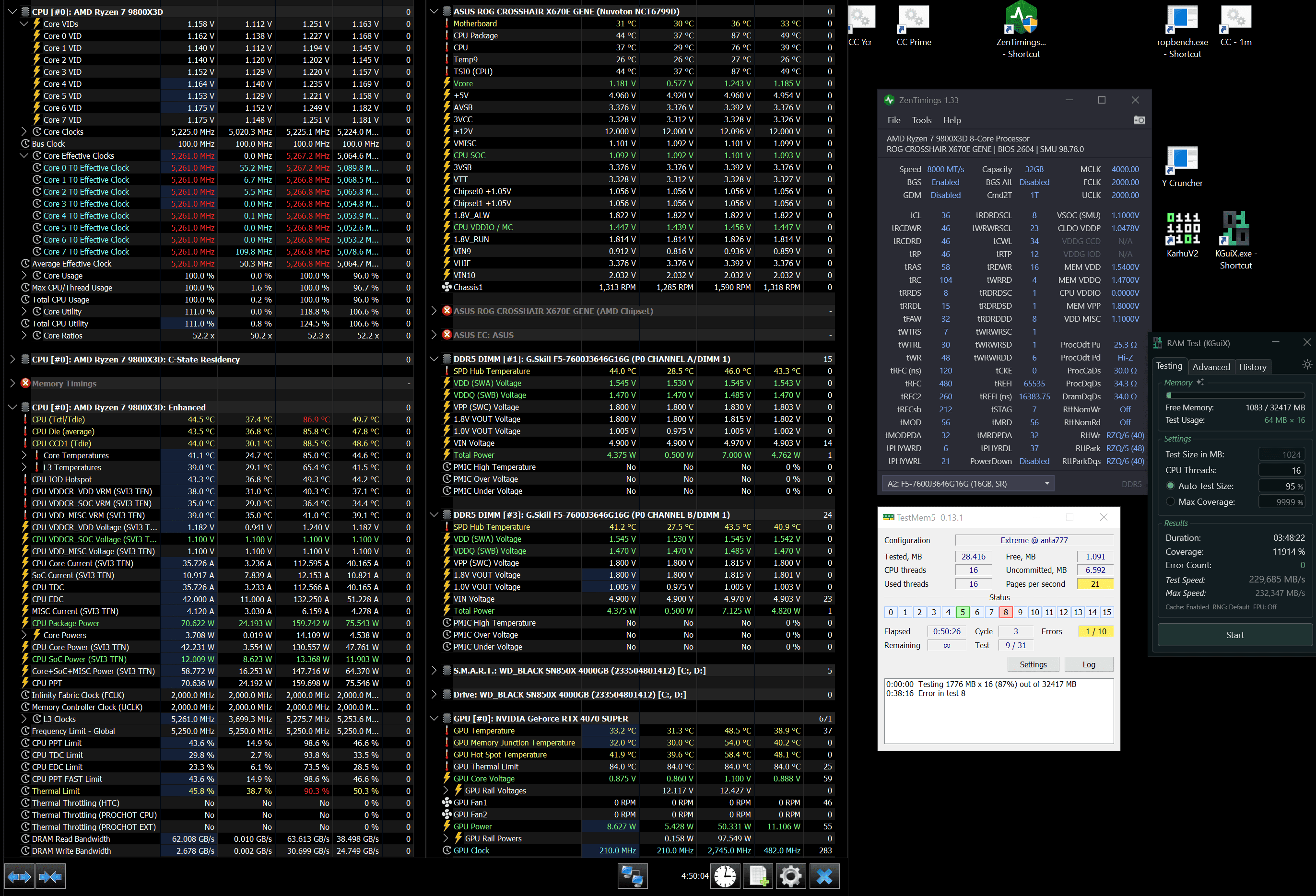Reset sensor timer with the clock icon
The height and width of the screenshot is (896, 1316).
click(725, 876)
